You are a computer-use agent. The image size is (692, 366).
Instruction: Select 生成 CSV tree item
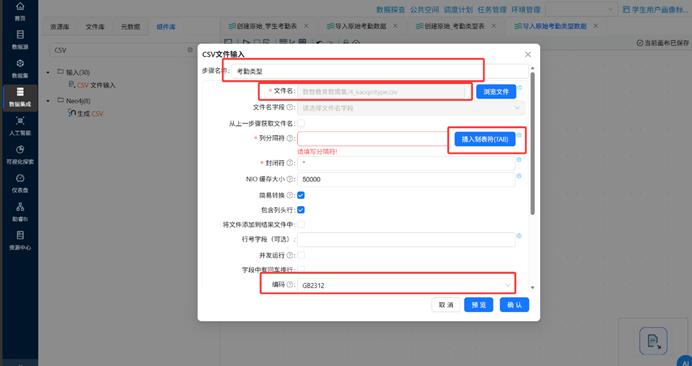pos(86,113)
